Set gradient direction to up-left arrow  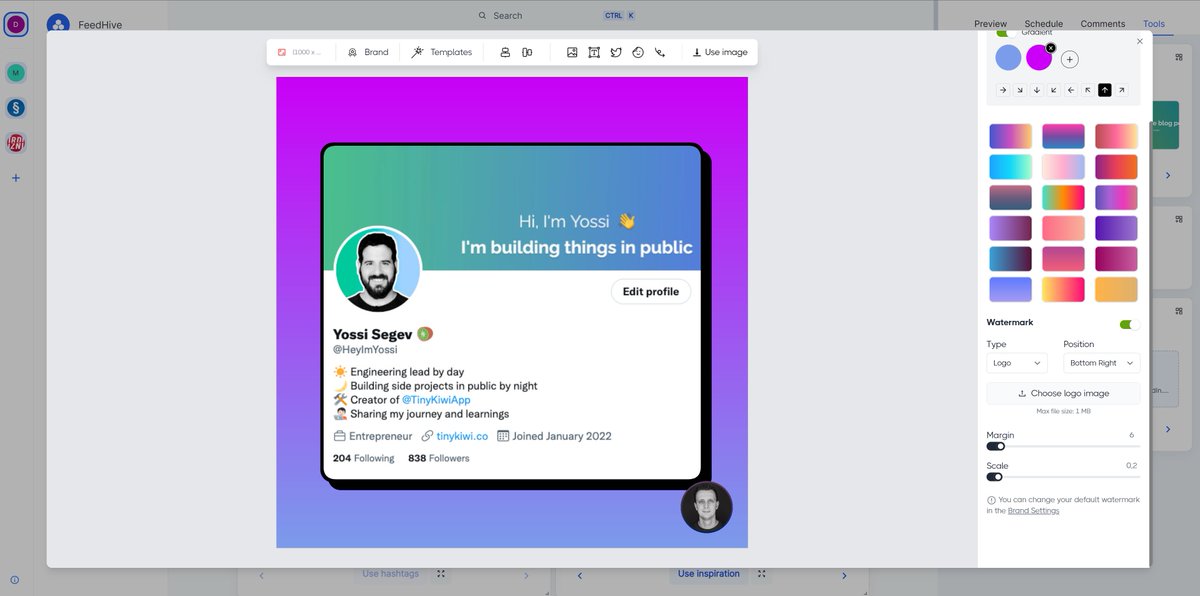tap(1088, 90)
